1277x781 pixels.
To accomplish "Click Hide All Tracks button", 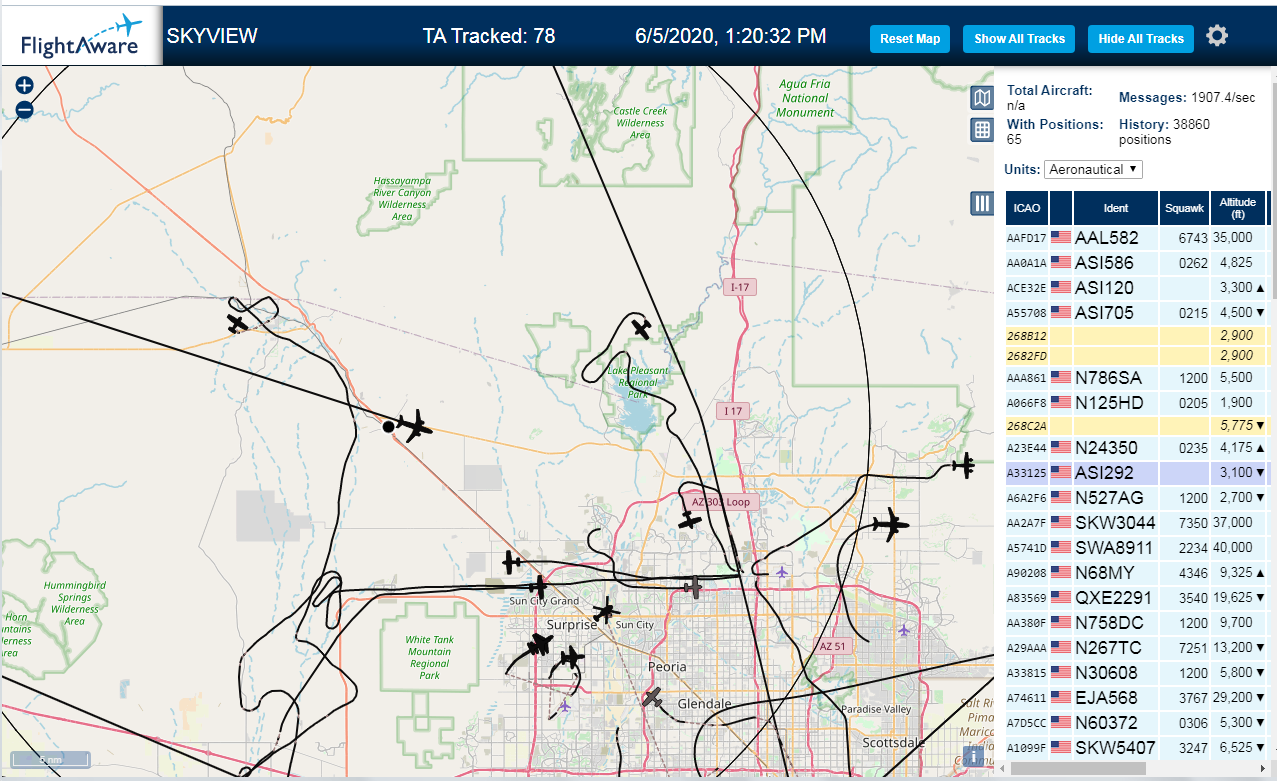I will point(1141,39).
